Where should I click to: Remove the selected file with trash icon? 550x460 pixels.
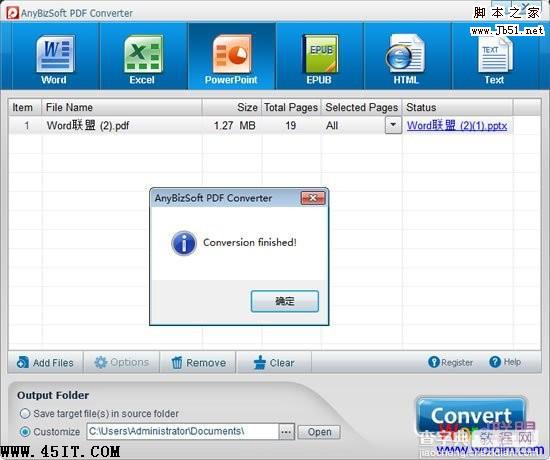(198, 362)
